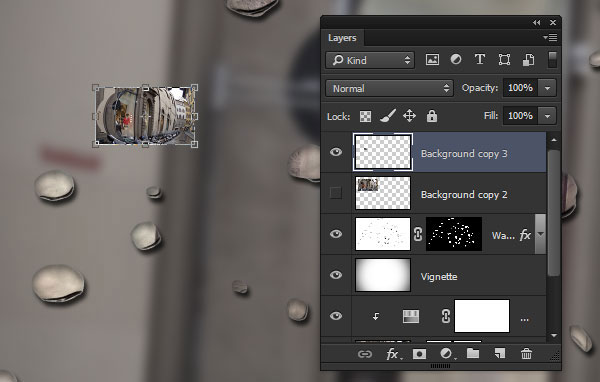Filter for type layers icon
600x382 pixels.
(480, 59)
